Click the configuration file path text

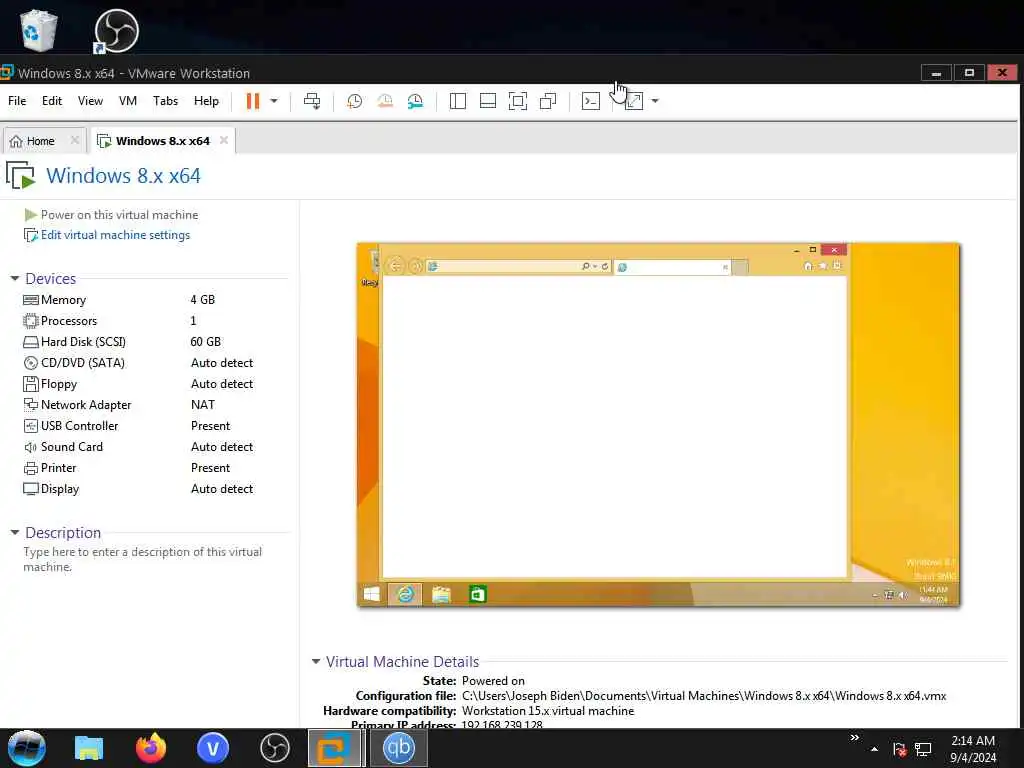704,696
